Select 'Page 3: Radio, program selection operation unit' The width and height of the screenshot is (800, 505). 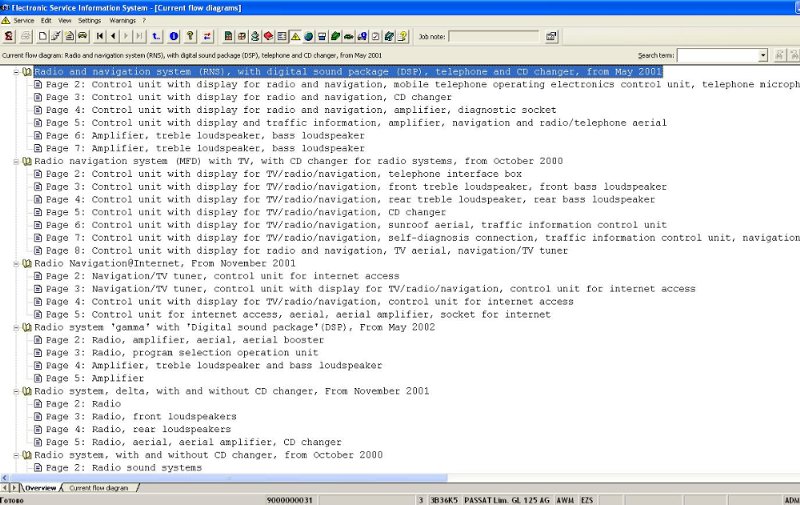pyautogui.click(x=182, y=353)
